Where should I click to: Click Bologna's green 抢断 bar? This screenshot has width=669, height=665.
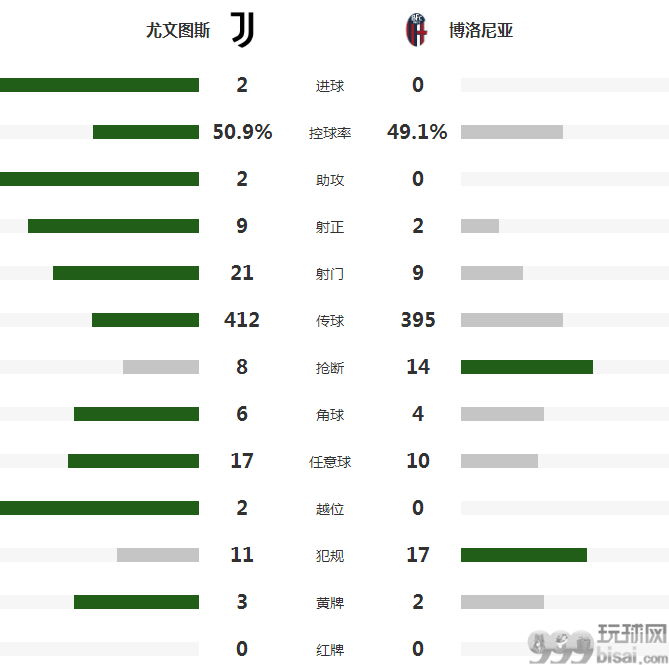pyautogui.click(x=527, y=367)
